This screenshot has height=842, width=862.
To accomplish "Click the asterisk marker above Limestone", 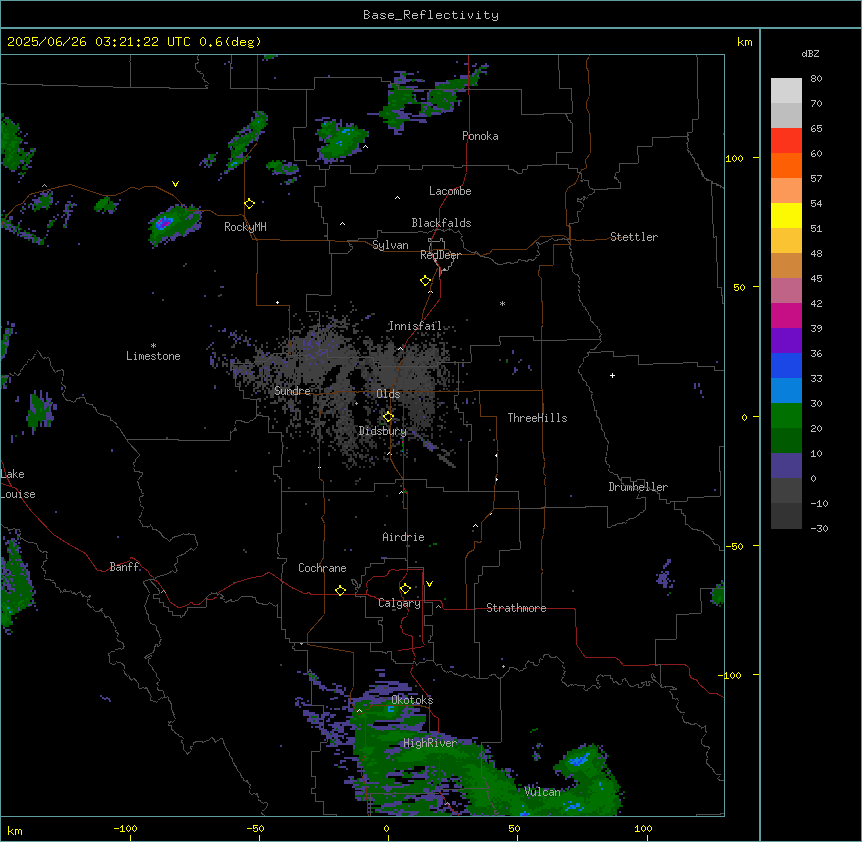I will pos(153,346).
